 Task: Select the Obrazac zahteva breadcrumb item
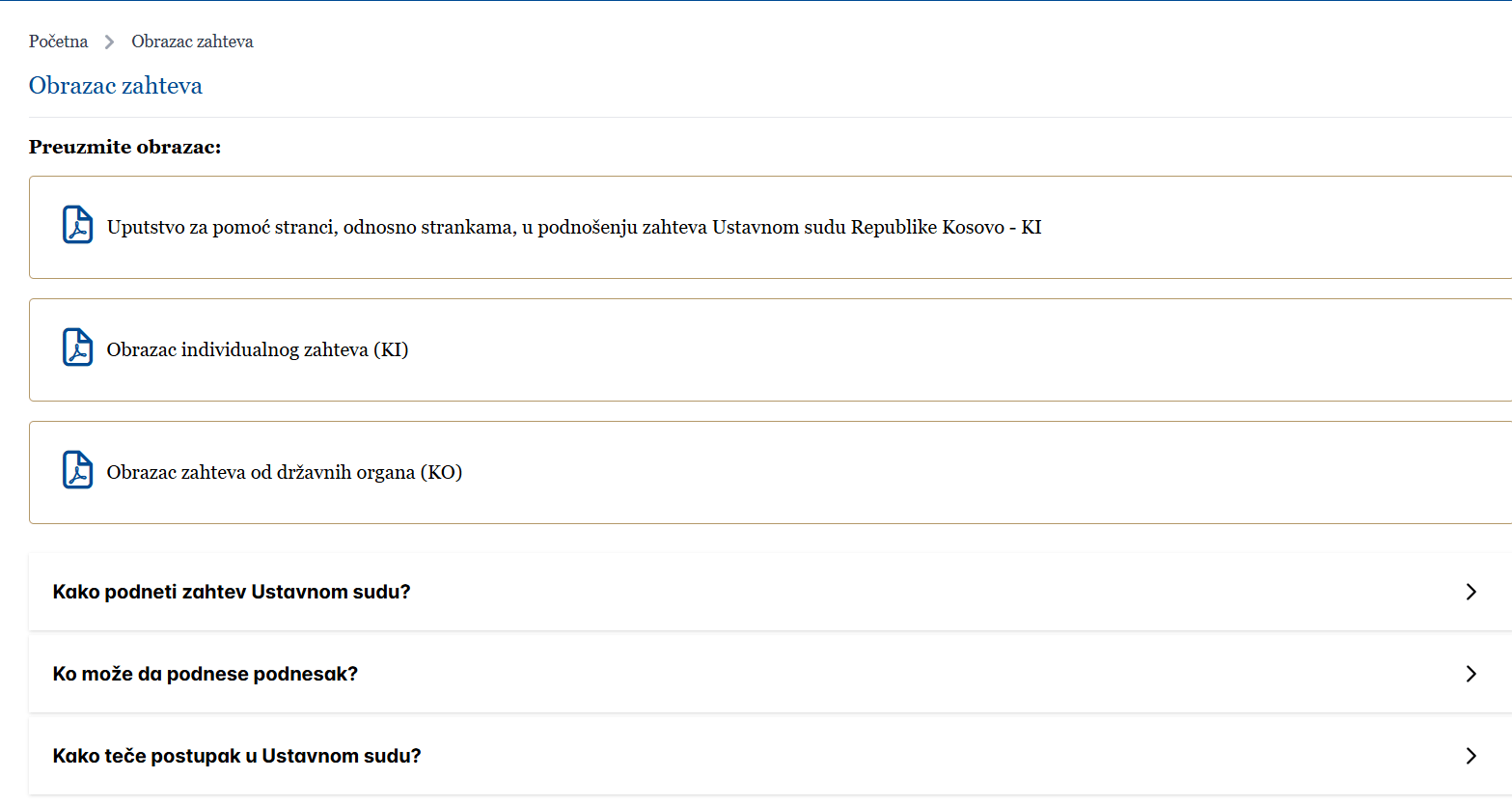tap(192, 42)
